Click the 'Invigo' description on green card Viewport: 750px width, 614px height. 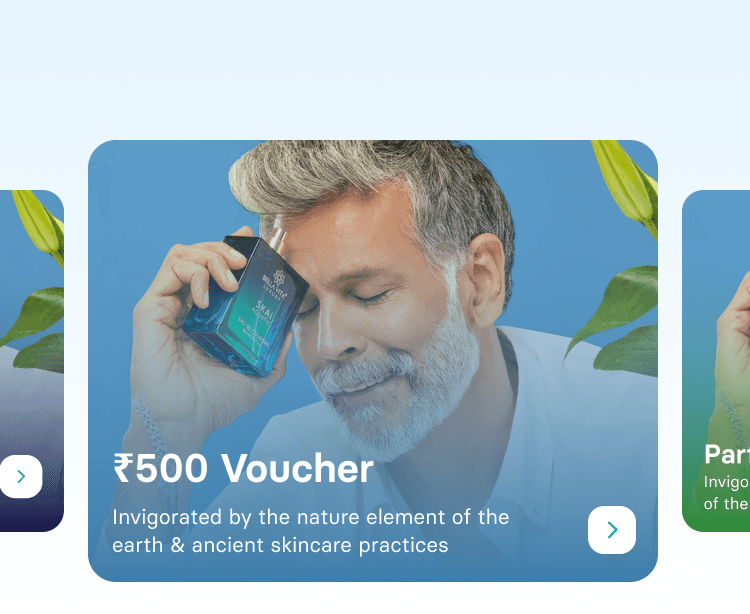pyautogui.click(x=727, y=493)
